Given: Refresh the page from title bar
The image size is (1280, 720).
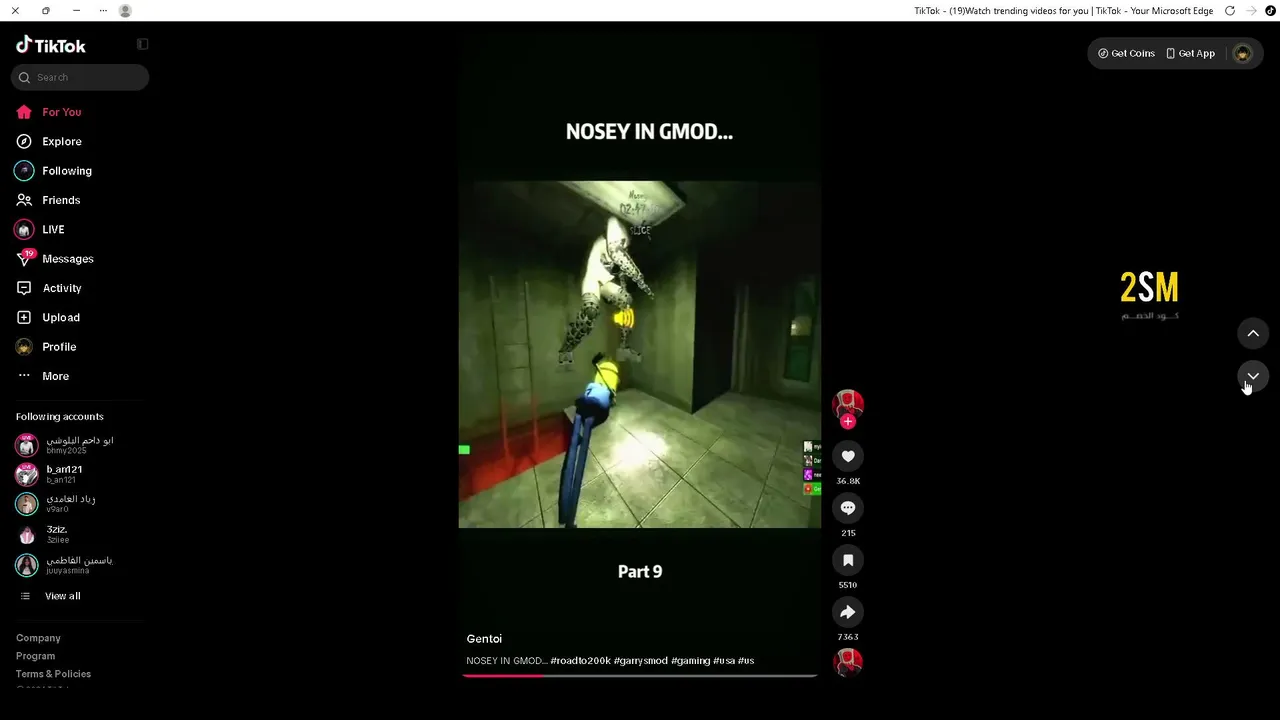Looking at the screenshot, I should point(1230,11).
